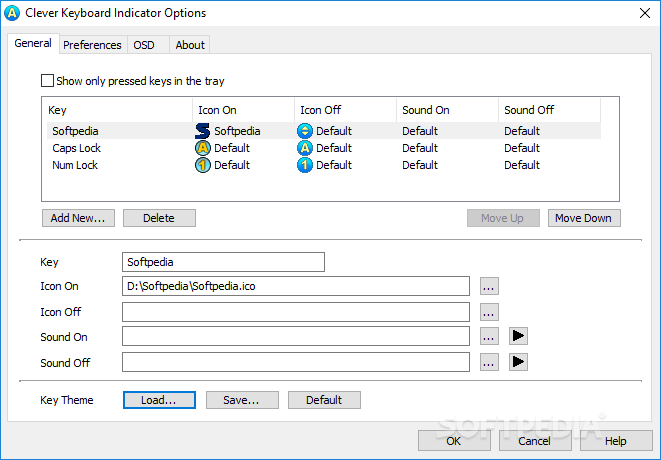Click Caps Lock's Icon On yellow A icon

[202, 148]
